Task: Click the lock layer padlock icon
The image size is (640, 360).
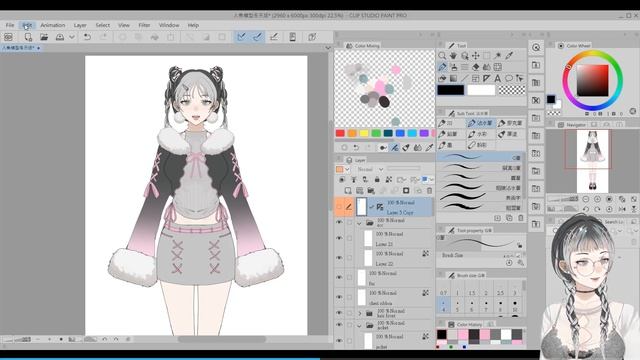Action: (377, 179)
